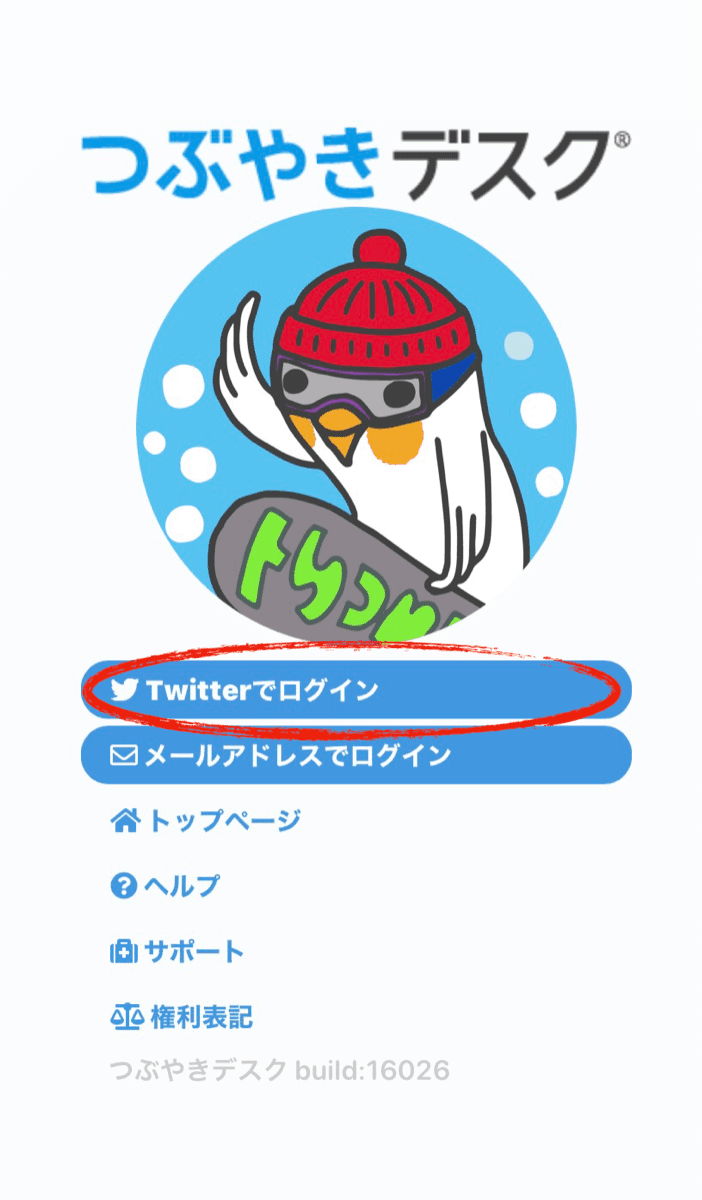Choose メールアドレスでログイン button
This screenshot has width=702, height=1200.
pyautogui.click(x=356, y=755)
